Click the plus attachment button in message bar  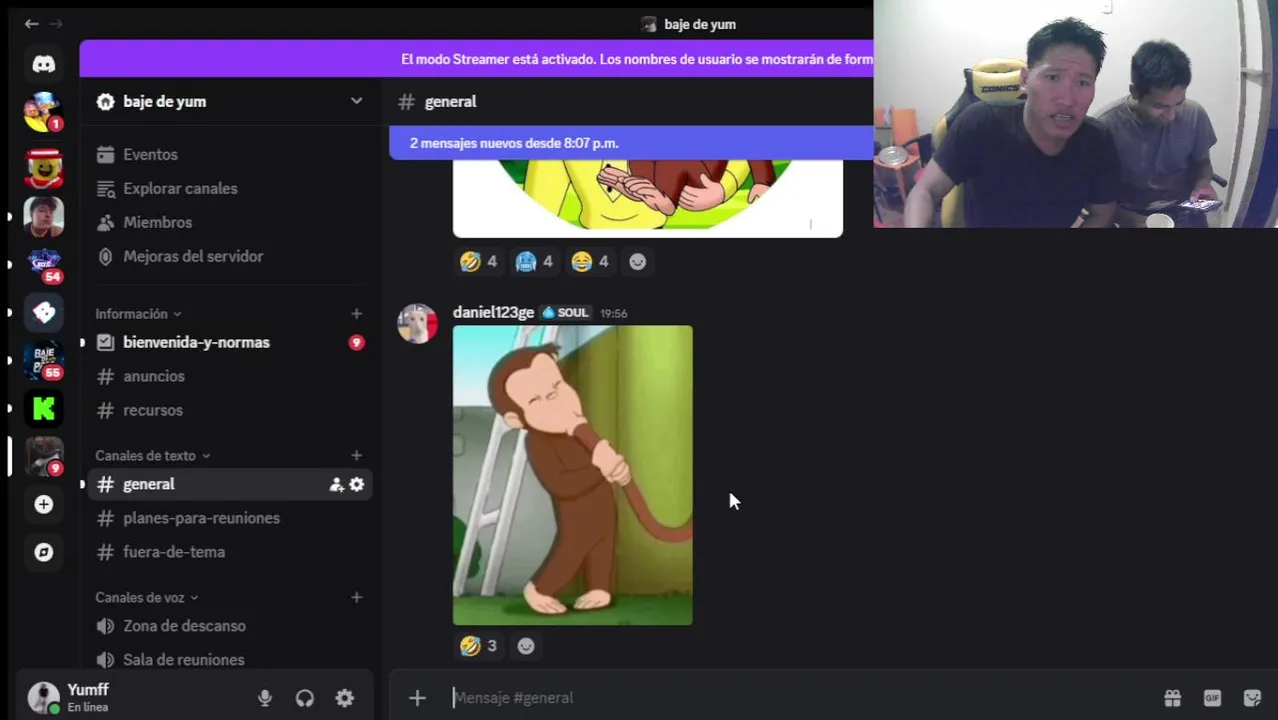click(417, 698)
